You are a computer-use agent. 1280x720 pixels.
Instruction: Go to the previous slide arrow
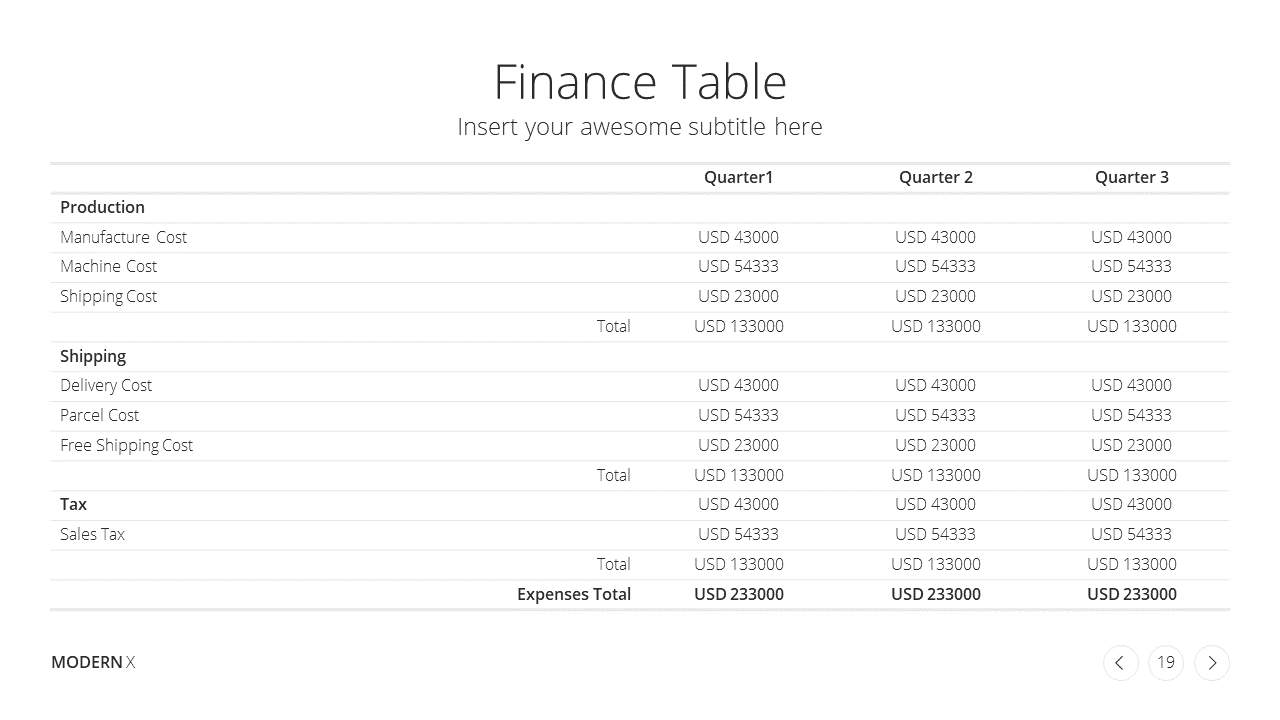point(1120,663)
